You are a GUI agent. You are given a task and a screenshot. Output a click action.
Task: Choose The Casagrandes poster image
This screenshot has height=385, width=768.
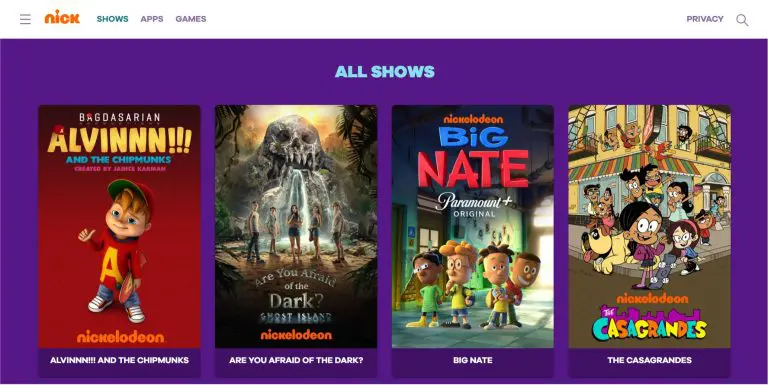tap(649, 226)
